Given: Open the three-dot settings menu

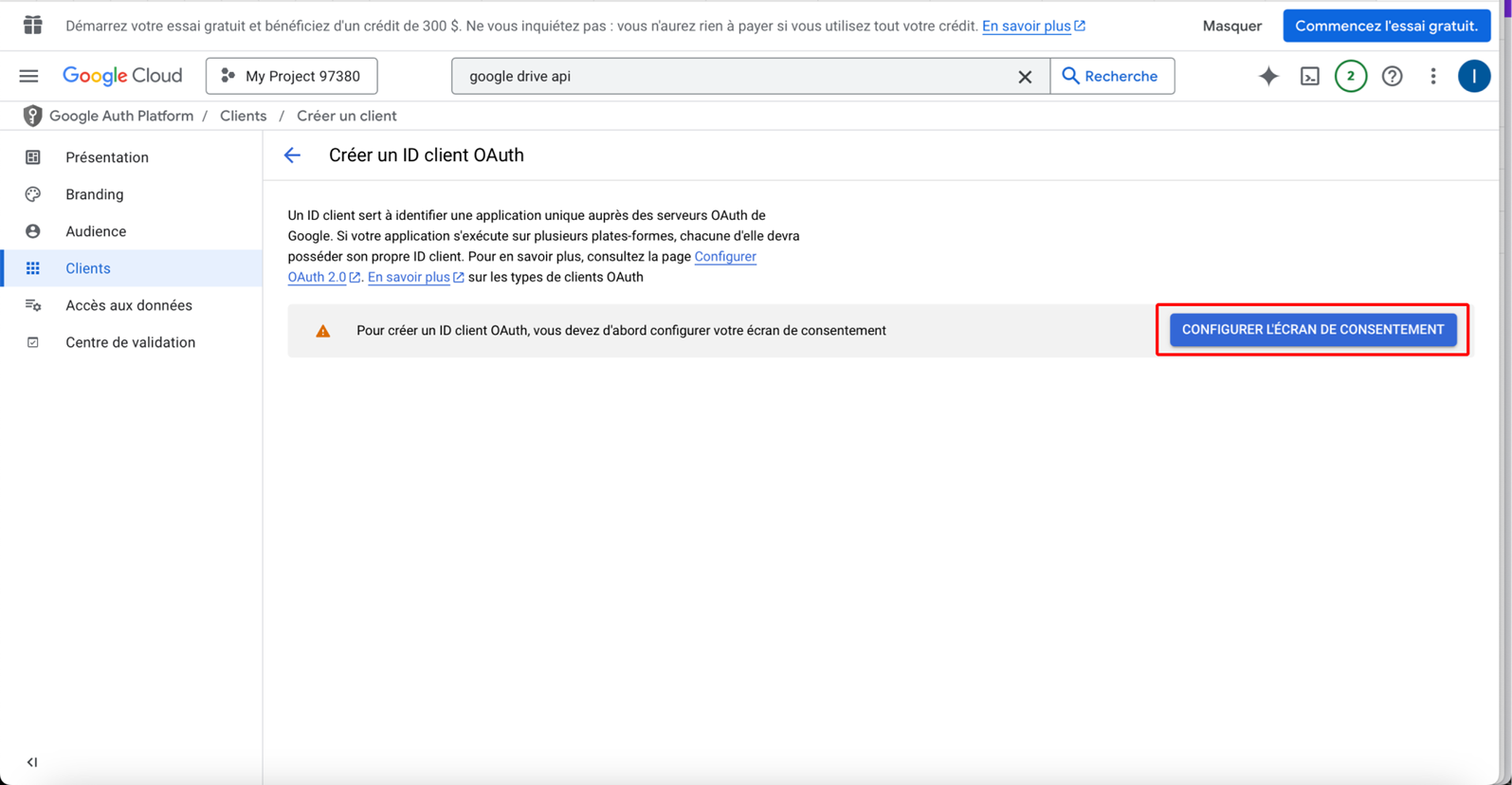Looking at the screenshot, I should [x=1433, y=76].
